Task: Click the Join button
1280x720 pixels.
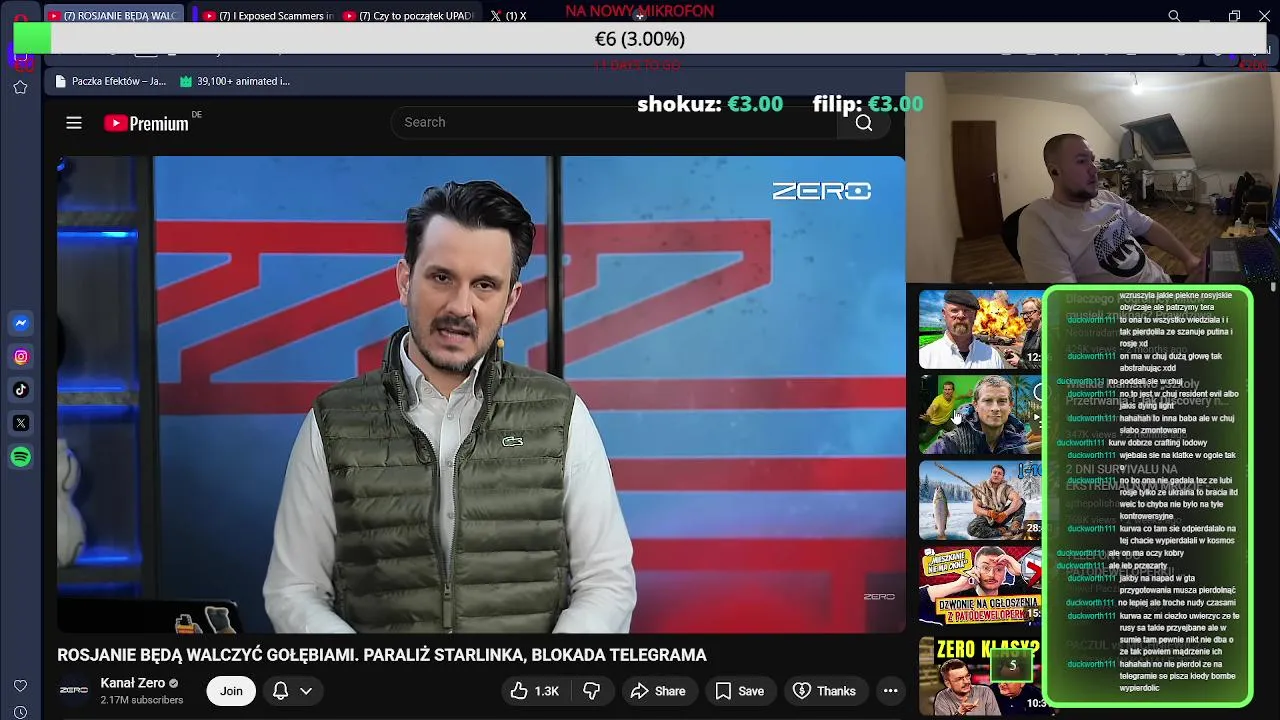Action: tap(231, 691)
